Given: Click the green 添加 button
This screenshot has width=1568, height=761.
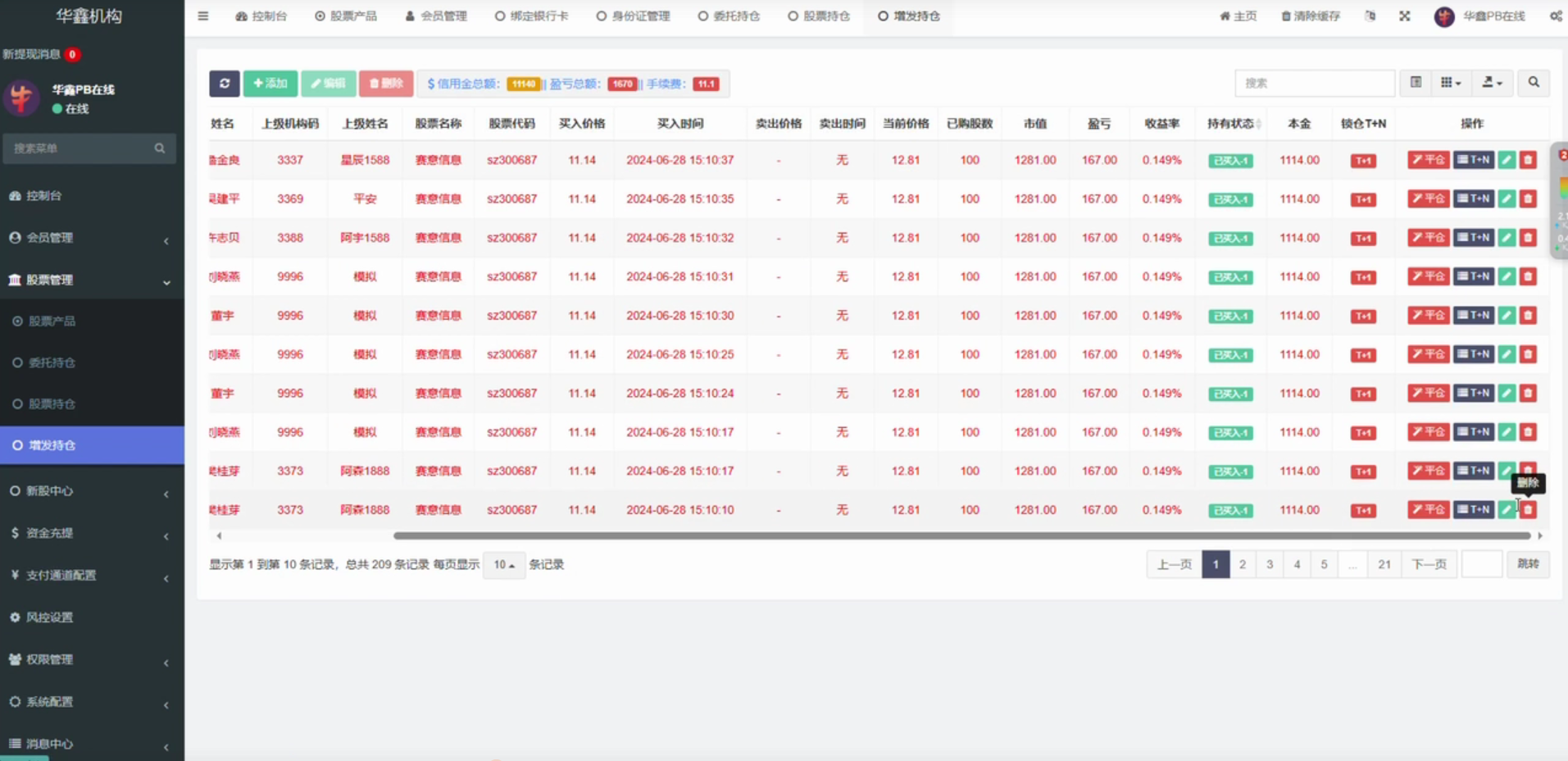Looking at the screenshot, I should (270, 84).
